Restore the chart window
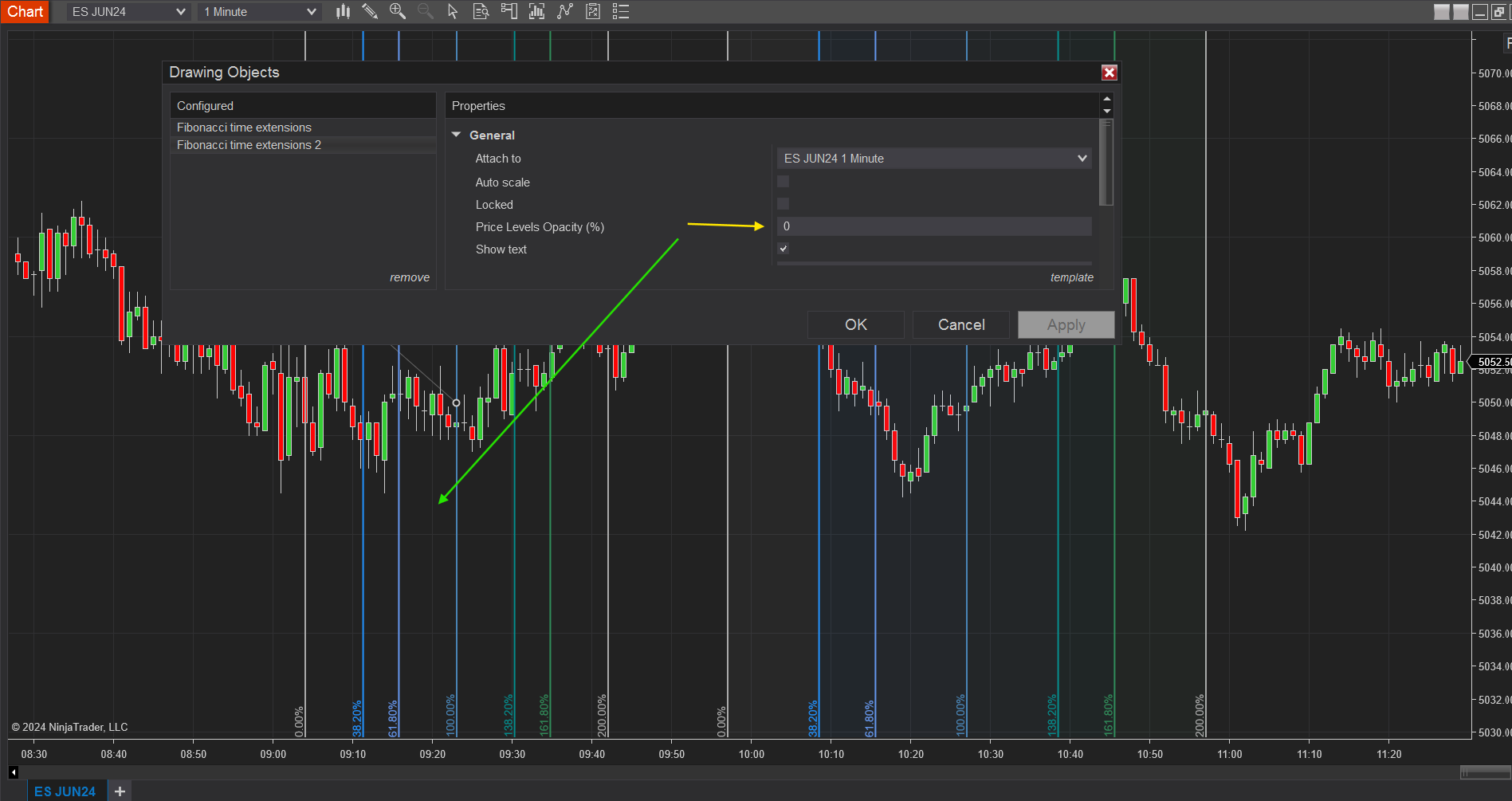The image size is (1512, 801). (1498, 12)
